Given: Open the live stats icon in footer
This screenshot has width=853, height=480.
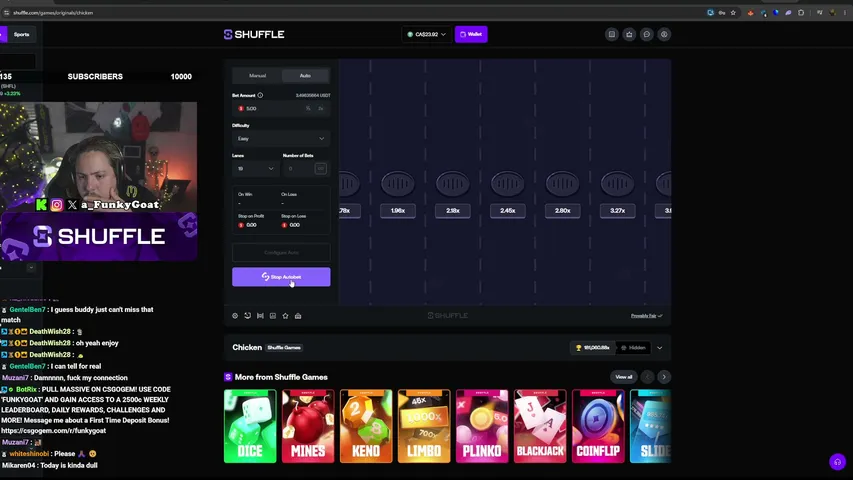Looking at the screenshot, I should pyautogui.click(x=273, y=316).
